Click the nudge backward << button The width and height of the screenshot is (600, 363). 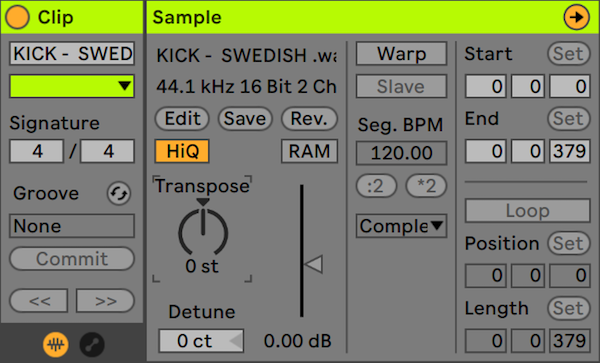point(39,301)
